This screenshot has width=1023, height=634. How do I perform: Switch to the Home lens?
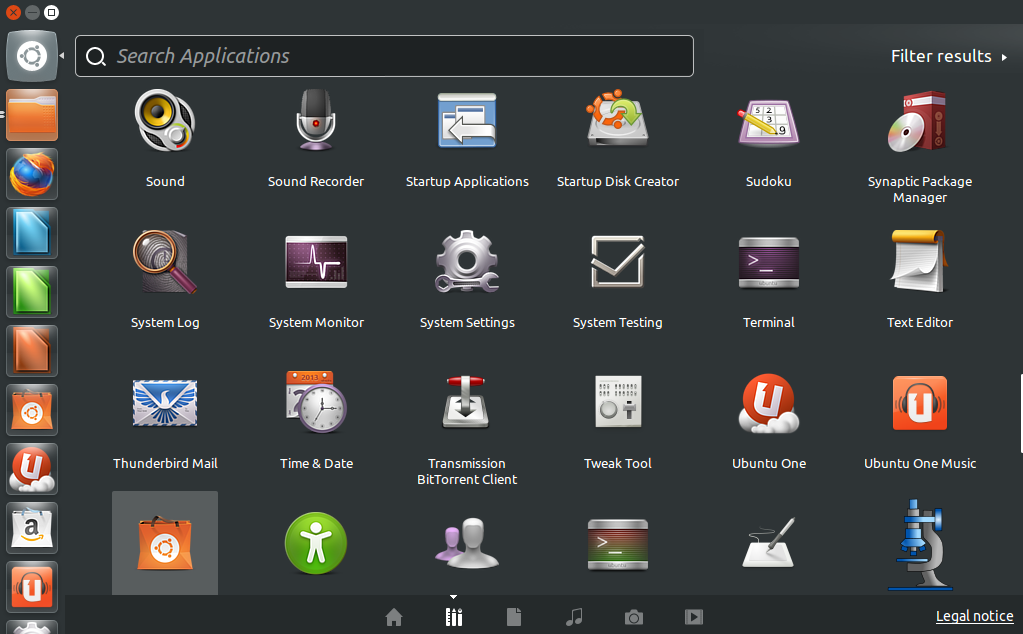394,617
